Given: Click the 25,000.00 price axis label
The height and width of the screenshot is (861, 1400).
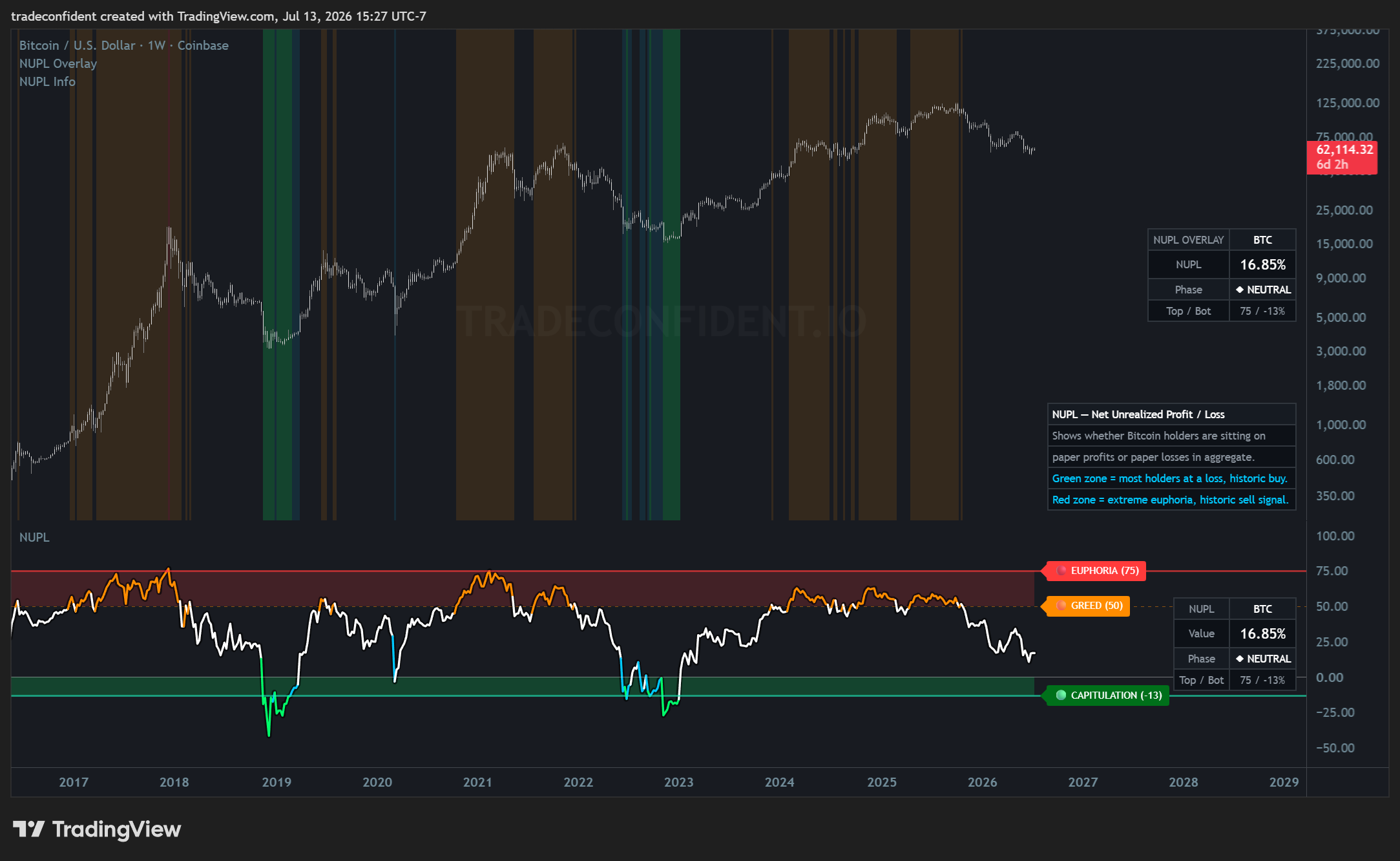Looking at the screenshot, I should [x=1344, y=210].
